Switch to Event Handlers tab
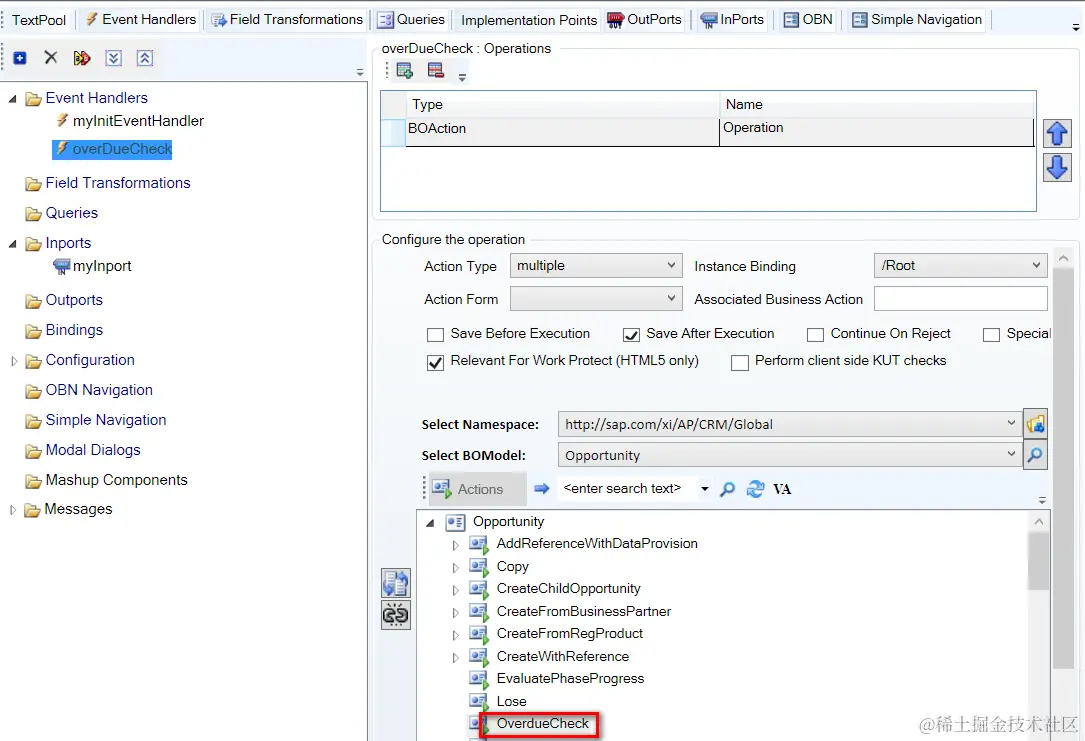This screenshot has width=1085, height=741. (x=140, y=19)
